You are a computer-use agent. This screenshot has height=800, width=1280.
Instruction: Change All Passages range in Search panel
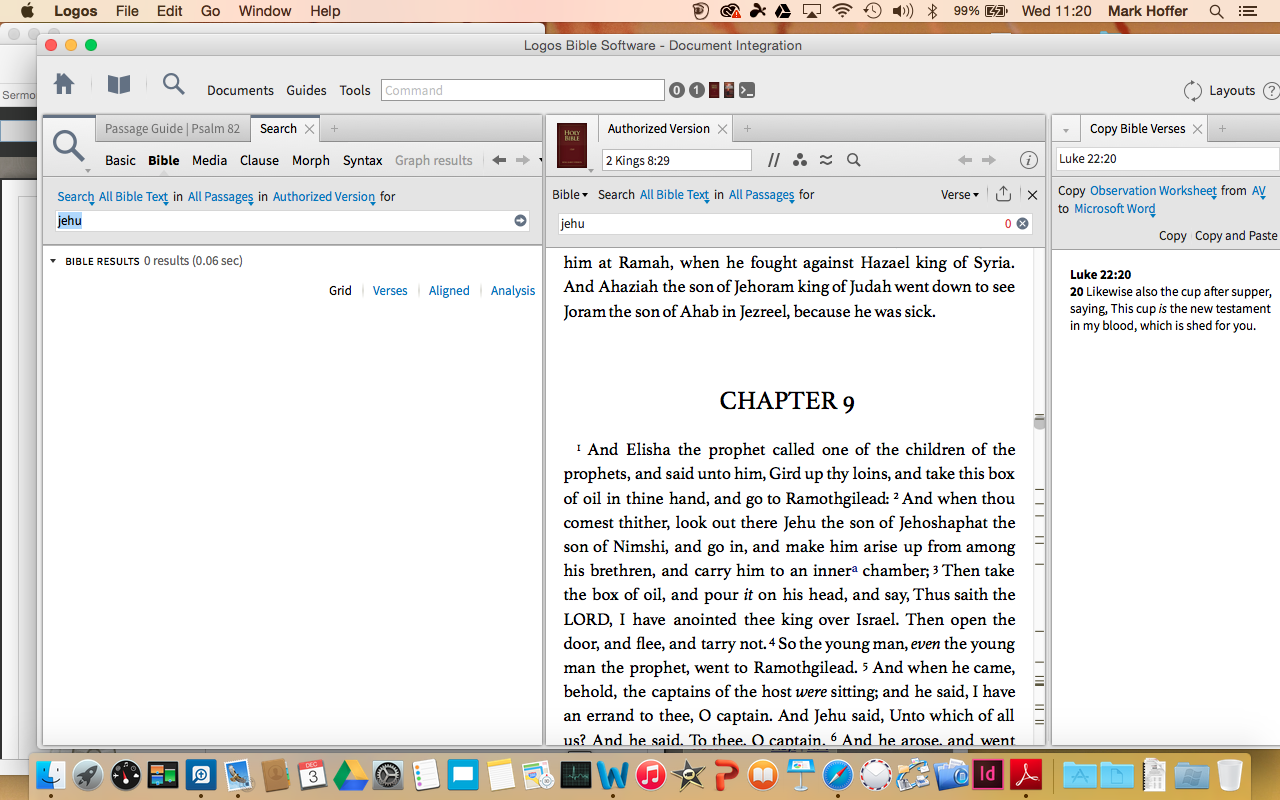[x=220, y=197]
